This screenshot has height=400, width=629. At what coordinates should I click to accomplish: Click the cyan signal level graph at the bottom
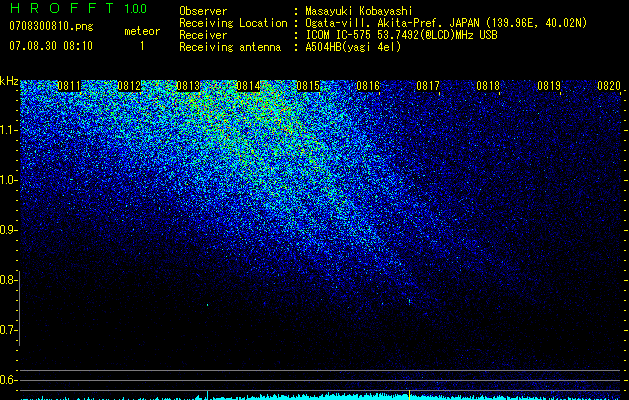321,396
